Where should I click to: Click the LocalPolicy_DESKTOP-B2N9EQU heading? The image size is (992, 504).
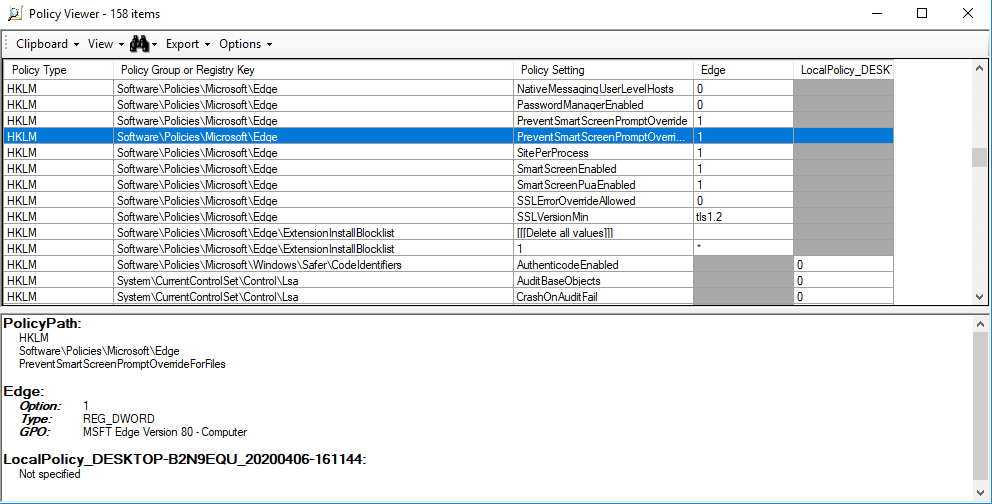coord(185,459)
